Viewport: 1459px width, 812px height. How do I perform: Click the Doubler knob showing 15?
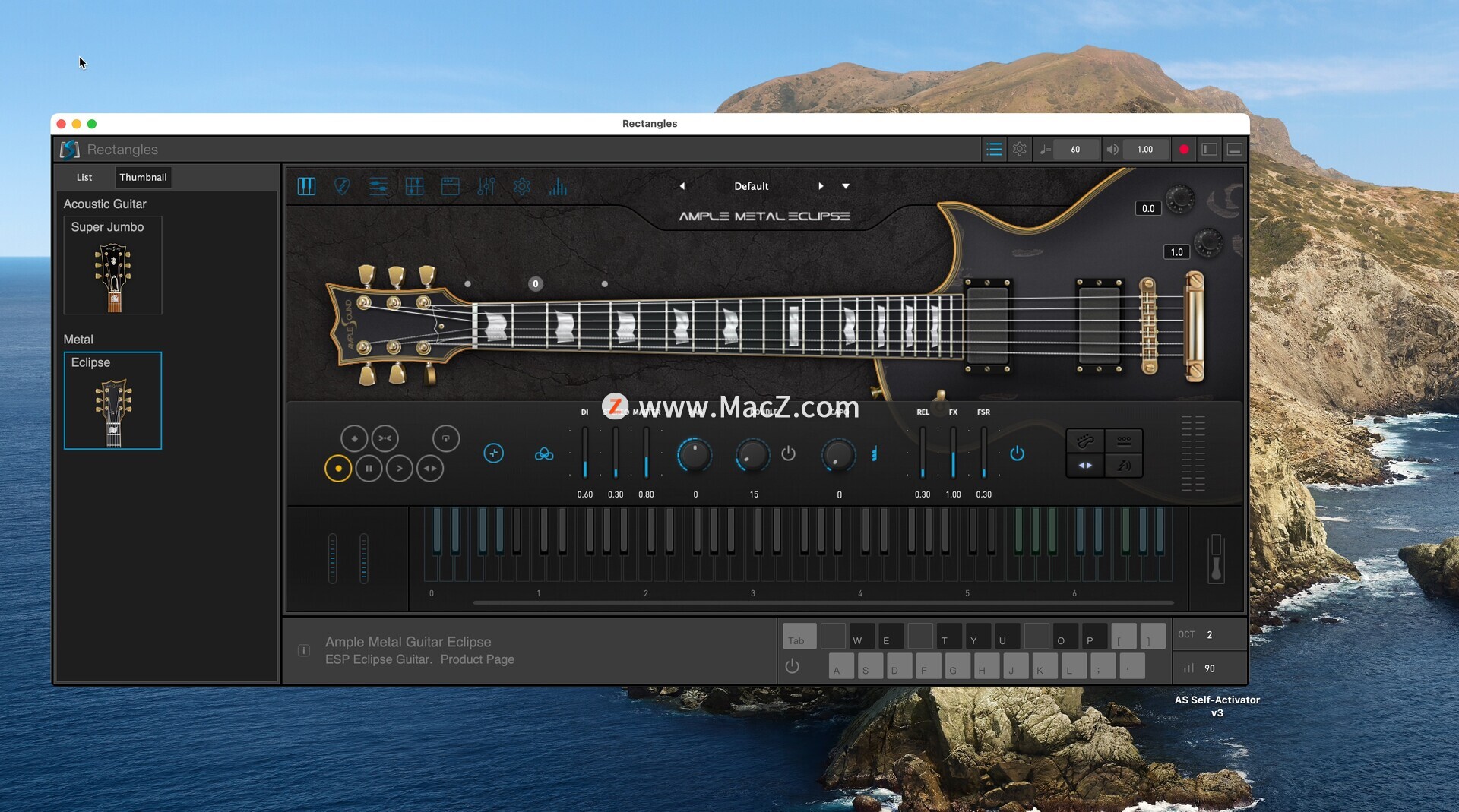pos(753,455)
